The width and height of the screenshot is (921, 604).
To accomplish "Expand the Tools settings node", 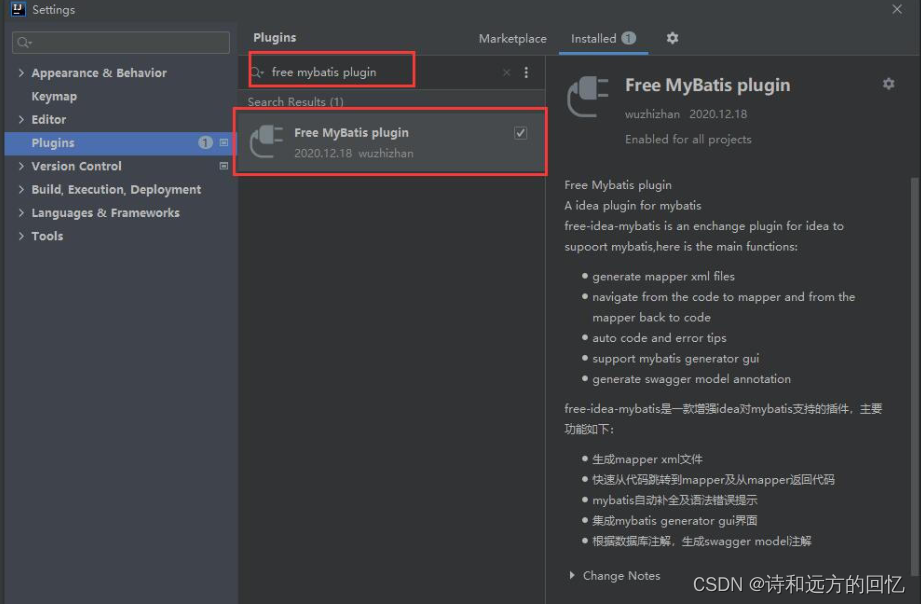I will coord(21,236).
